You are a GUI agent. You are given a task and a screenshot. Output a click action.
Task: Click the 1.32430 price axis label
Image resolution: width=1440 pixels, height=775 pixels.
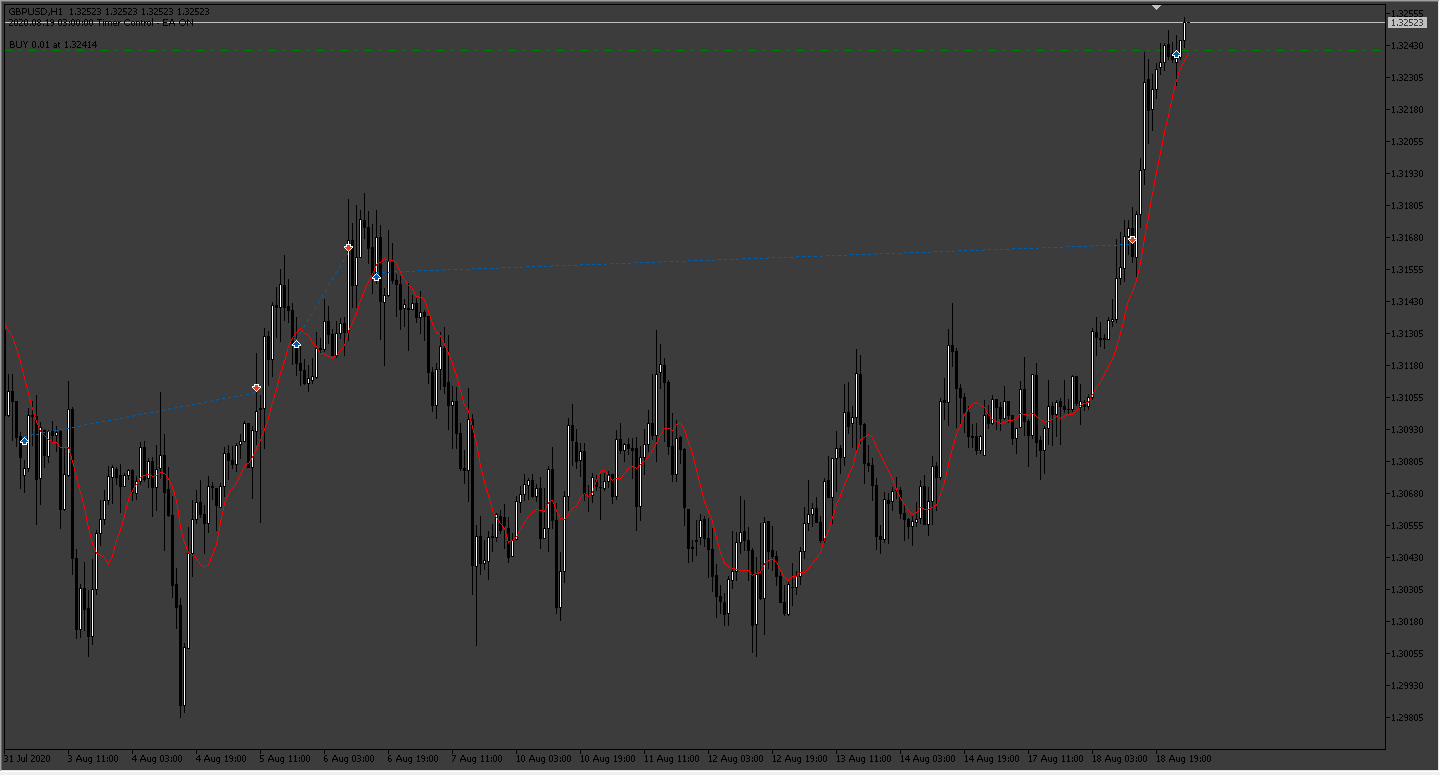(x=1407, y=45)
